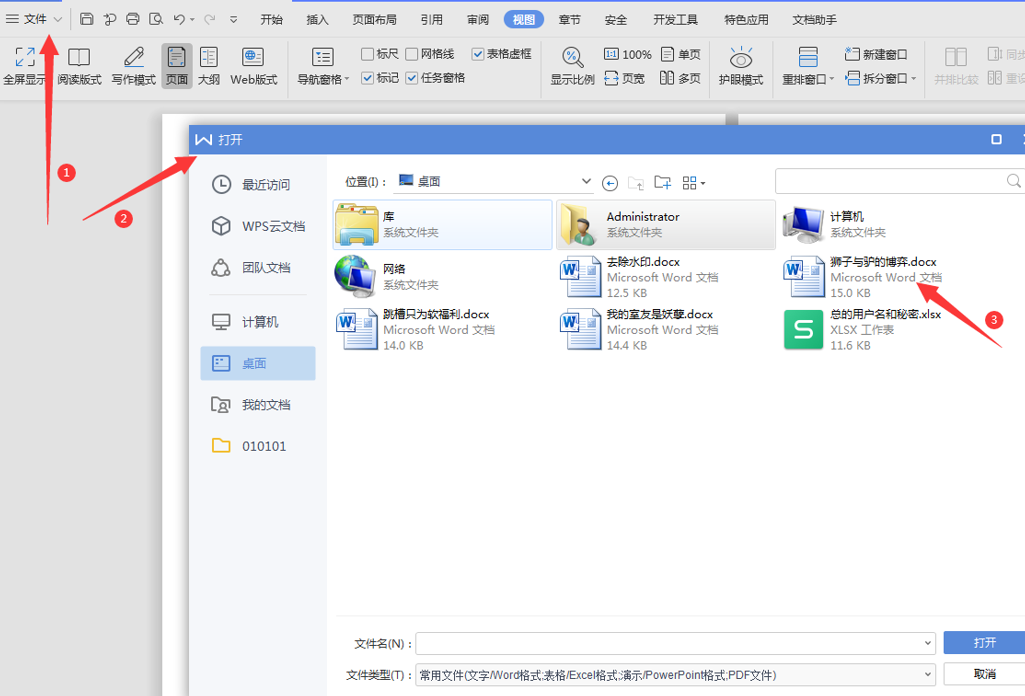Select file 去除水印.docx
Viewport: 1025px width, 696px height.
point(639,277)
